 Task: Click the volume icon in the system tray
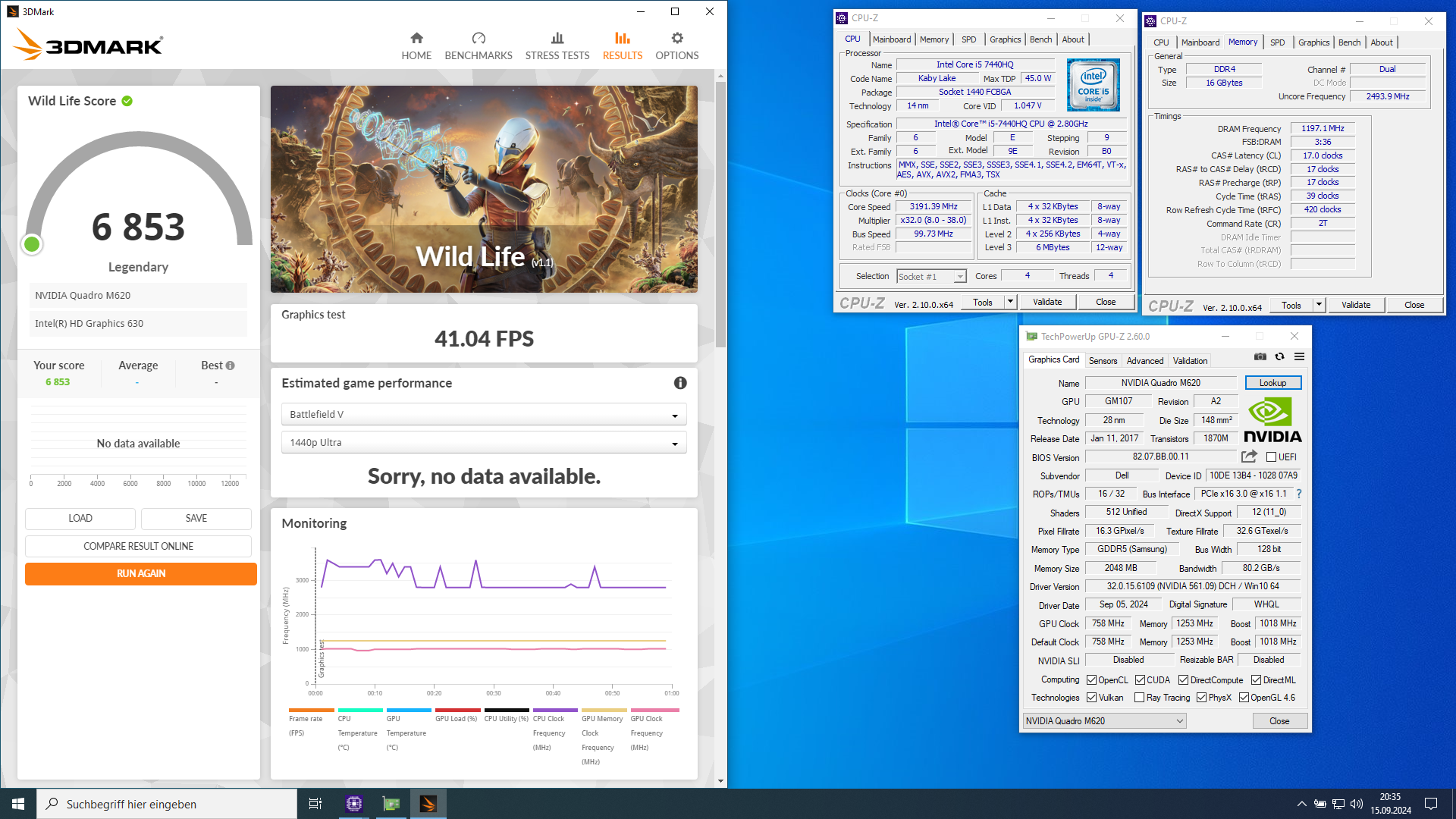point(1357,804)
